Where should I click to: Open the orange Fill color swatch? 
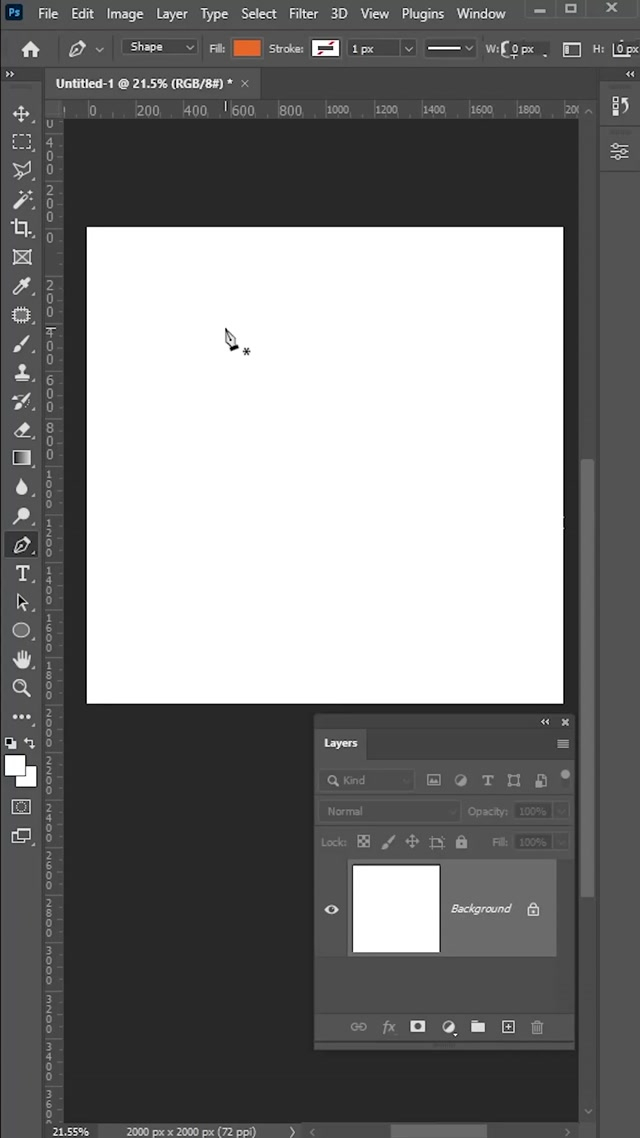(x=247, y=49)
